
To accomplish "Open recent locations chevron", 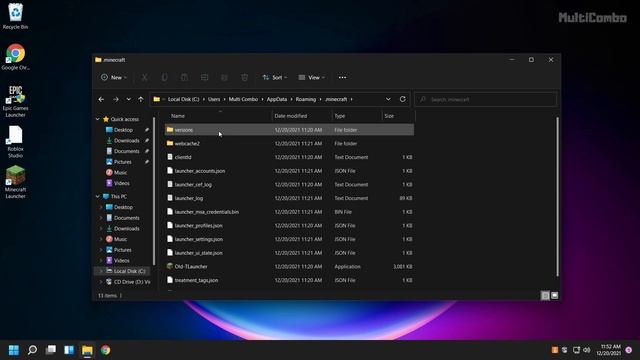I will click(129, 99).
